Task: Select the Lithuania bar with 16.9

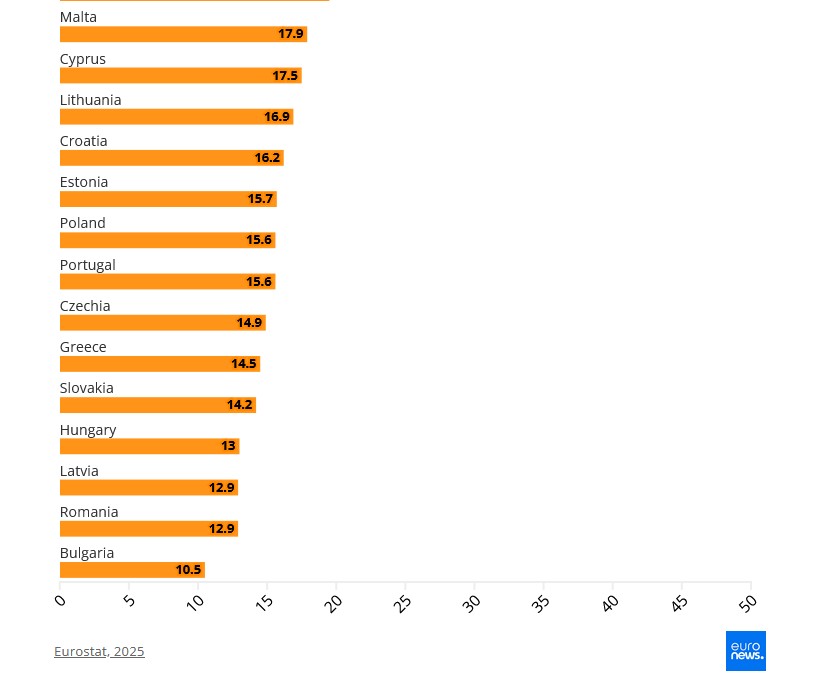Action: click(x=176, y=117)
